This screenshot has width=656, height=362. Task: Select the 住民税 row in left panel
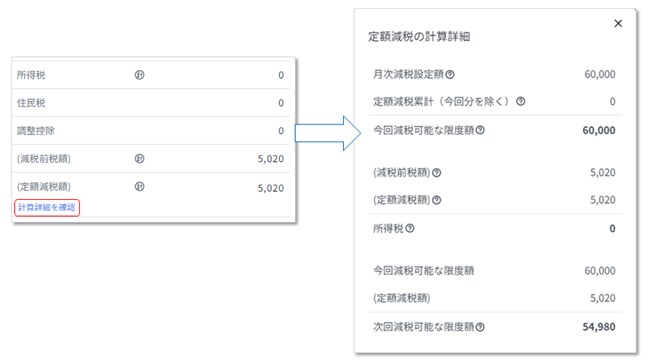[x=151, y=103]
